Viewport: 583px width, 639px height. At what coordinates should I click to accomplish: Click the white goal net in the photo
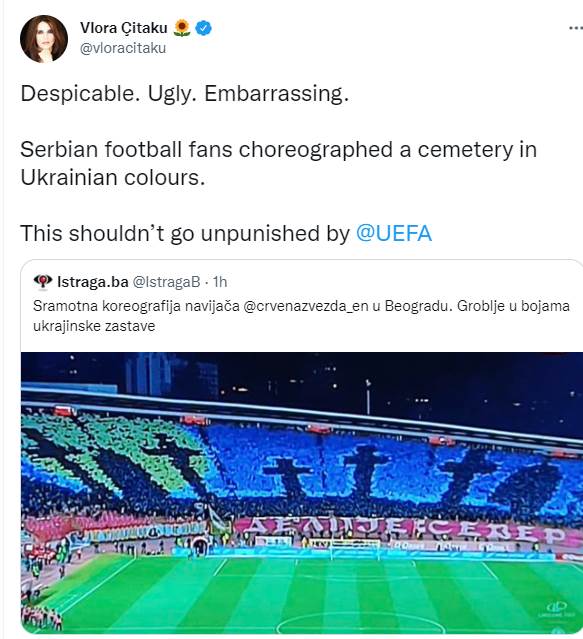354,547
